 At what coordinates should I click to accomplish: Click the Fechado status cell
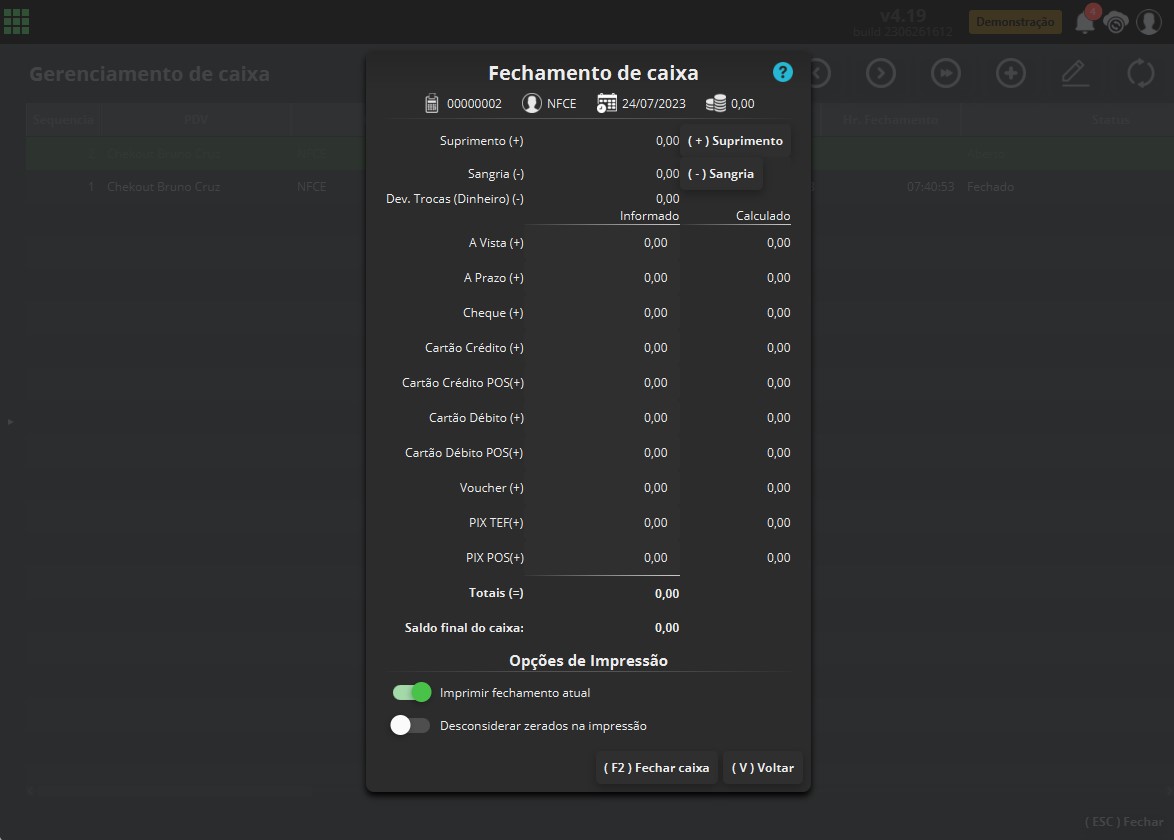(991, 186)
